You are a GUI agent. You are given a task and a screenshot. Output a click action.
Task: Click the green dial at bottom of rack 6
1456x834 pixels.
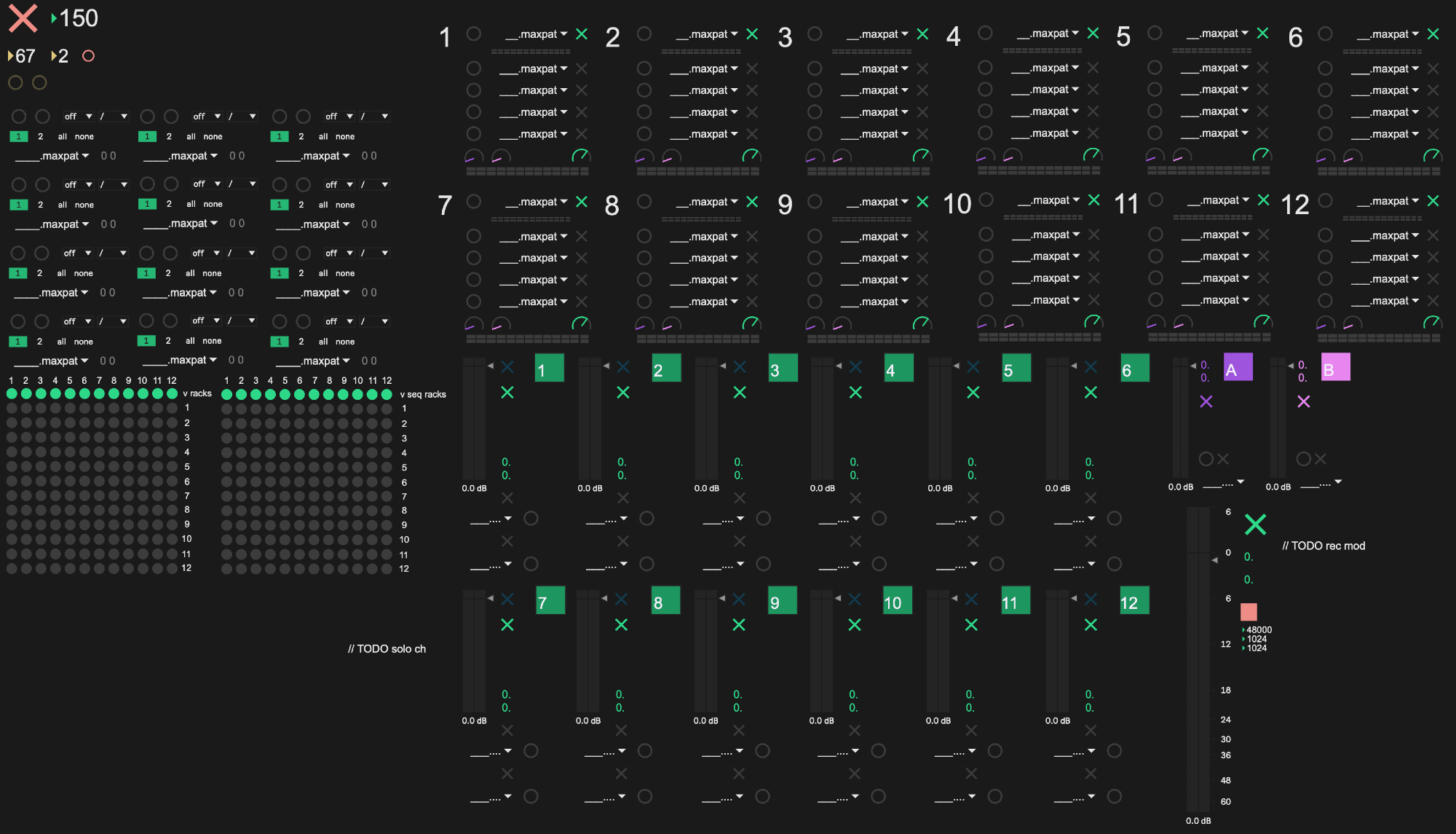(1431, 155)
